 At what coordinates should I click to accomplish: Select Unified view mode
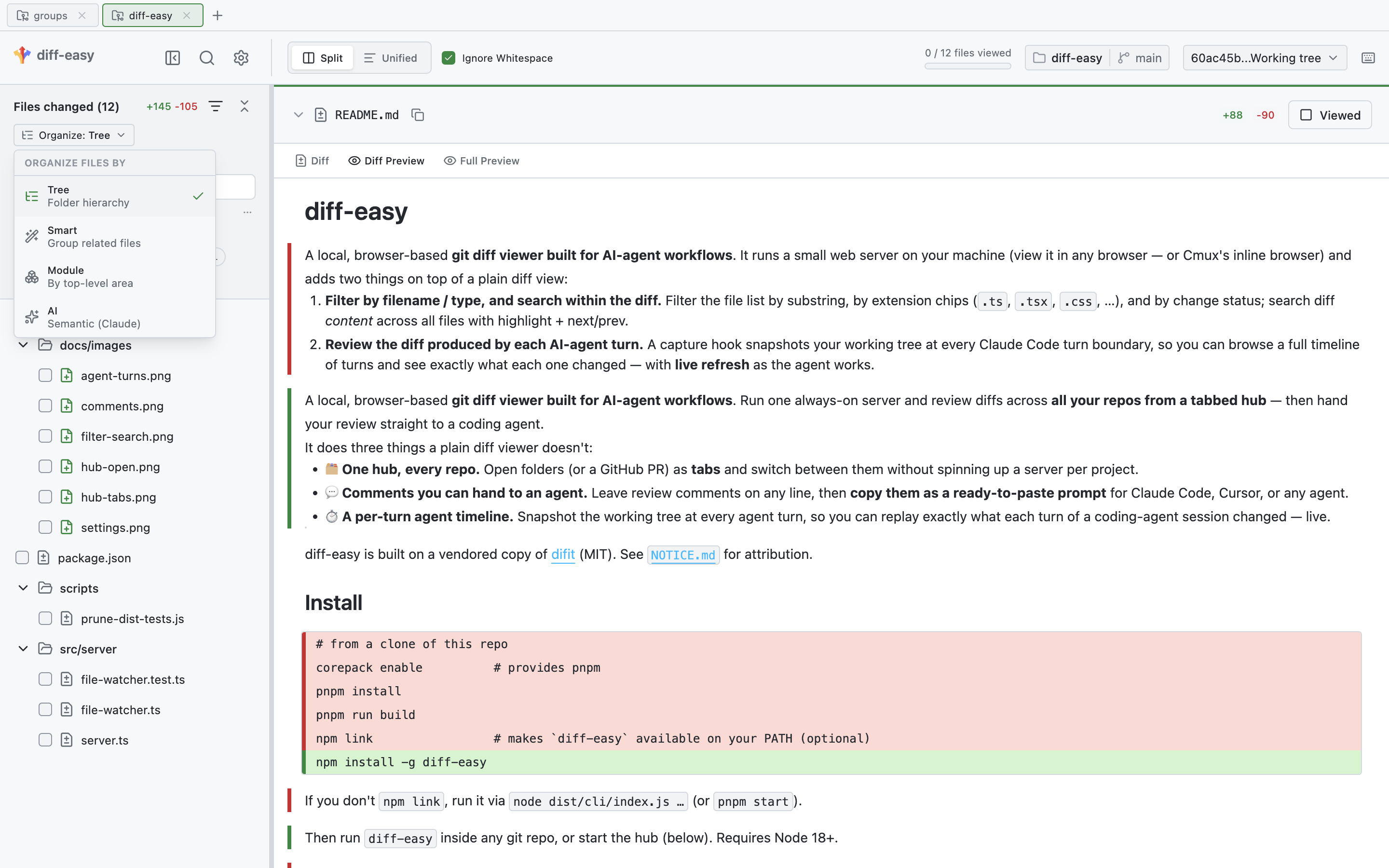[x=391, y=58]
